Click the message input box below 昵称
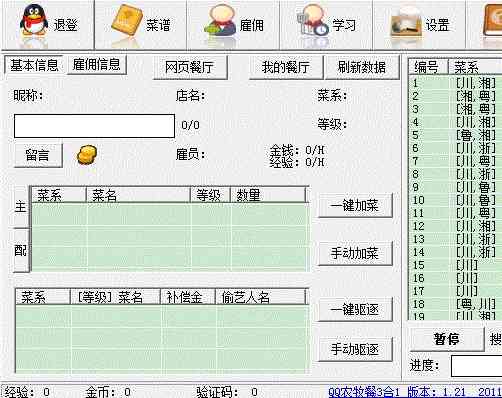Viewport: 502px width, 398px height. pos(94,126)
